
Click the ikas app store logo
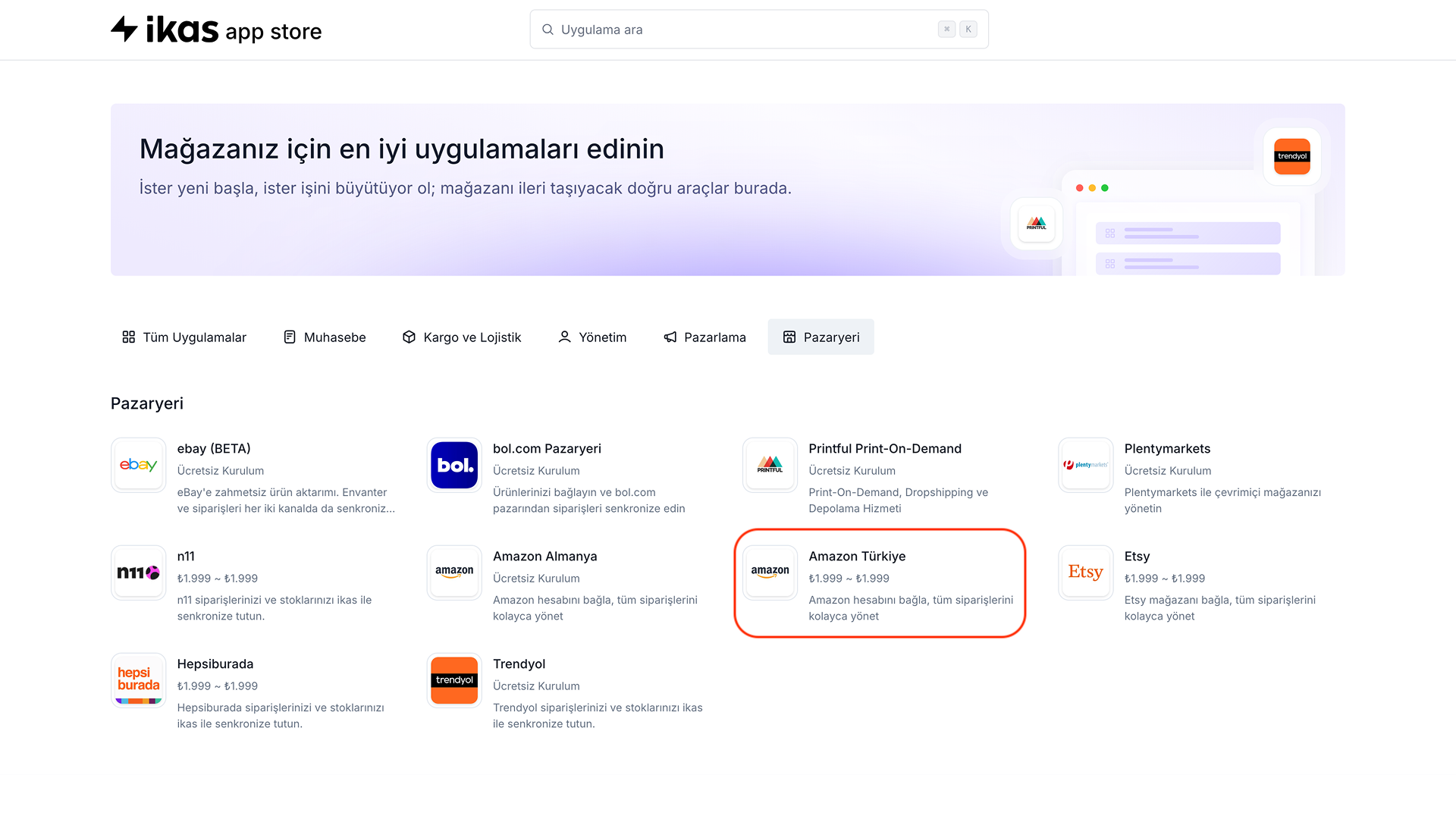pos(216,30)
